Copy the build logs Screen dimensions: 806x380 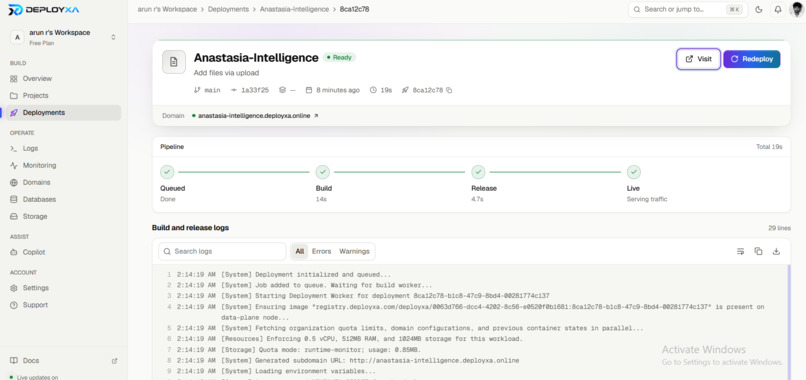tap(758, 251)
